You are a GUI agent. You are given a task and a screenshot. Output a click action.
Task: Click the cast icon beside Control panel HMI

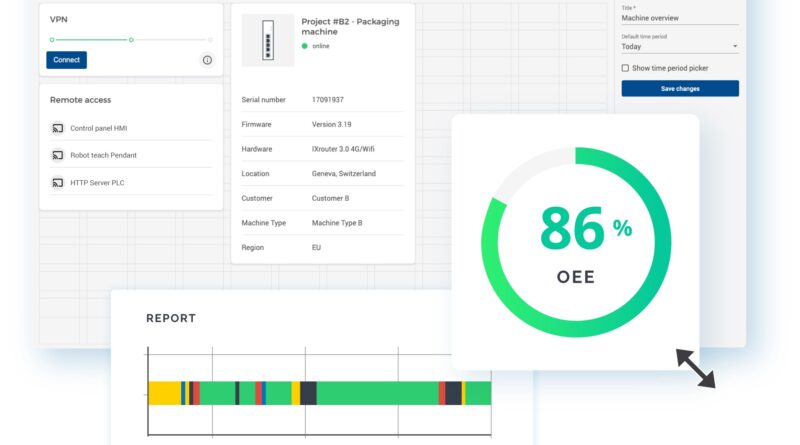click(58, 128)
